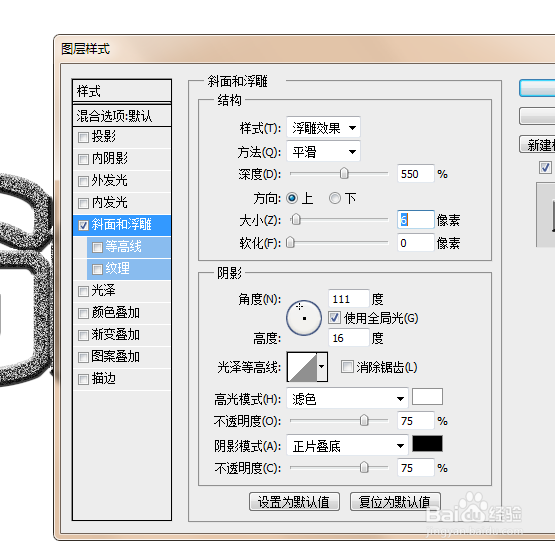Select the 光泽 list entry label
Viewport: 555px width, 551px height.
pos(103,291)
